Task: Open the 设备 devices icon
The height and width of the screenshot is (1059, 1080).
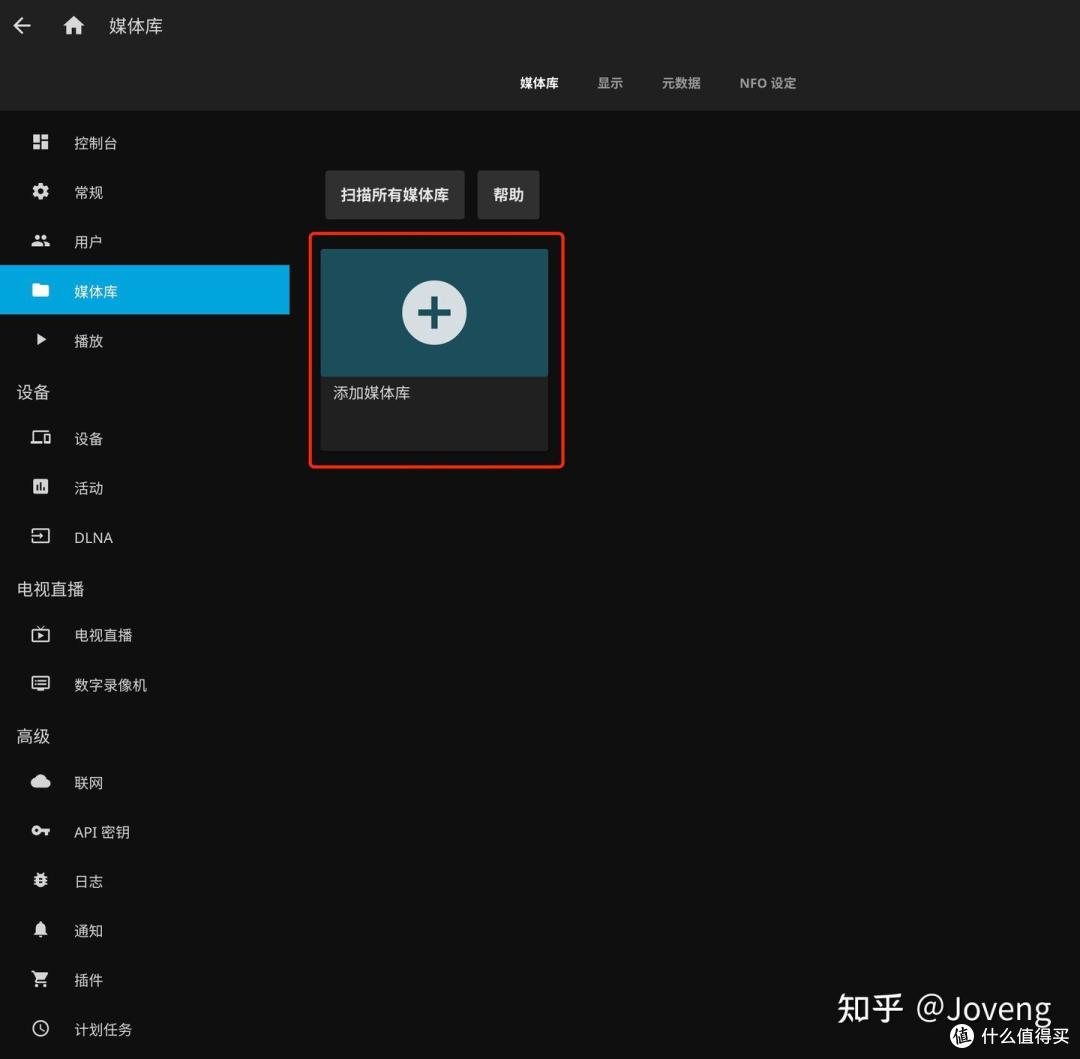Action: pos(40,437)
